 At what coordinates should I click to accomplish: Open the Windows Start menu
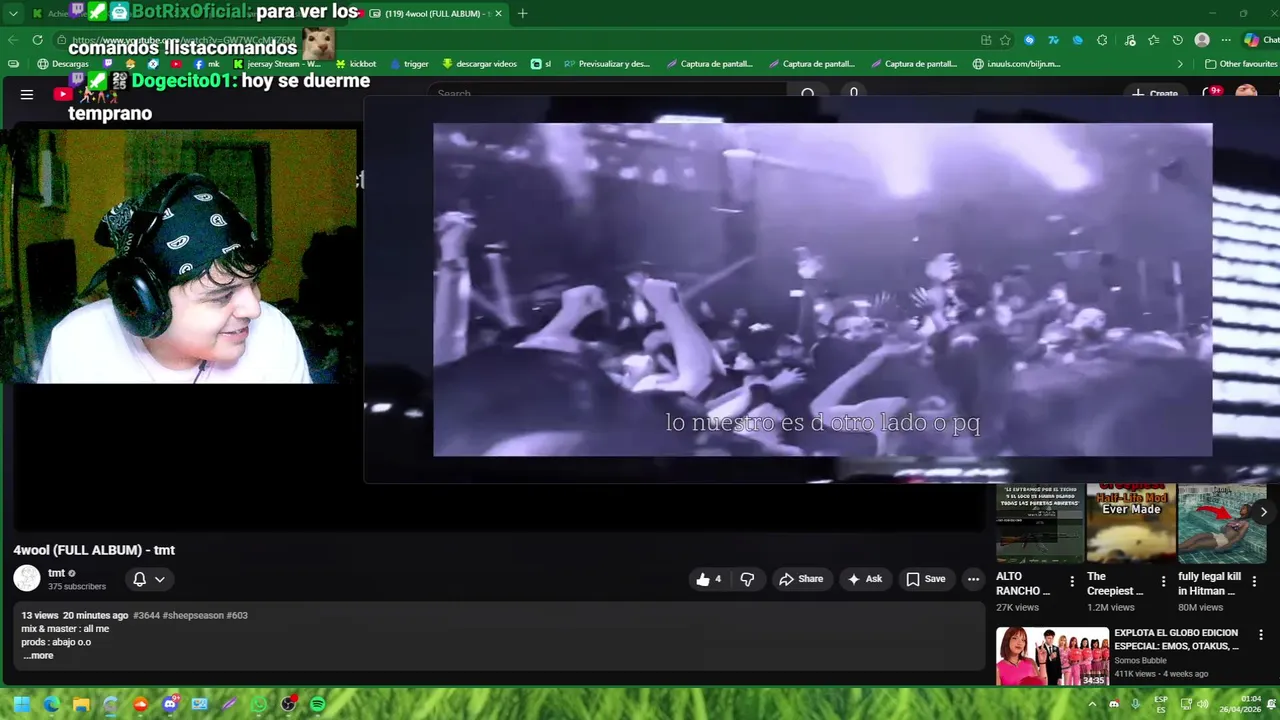point(22,704)
